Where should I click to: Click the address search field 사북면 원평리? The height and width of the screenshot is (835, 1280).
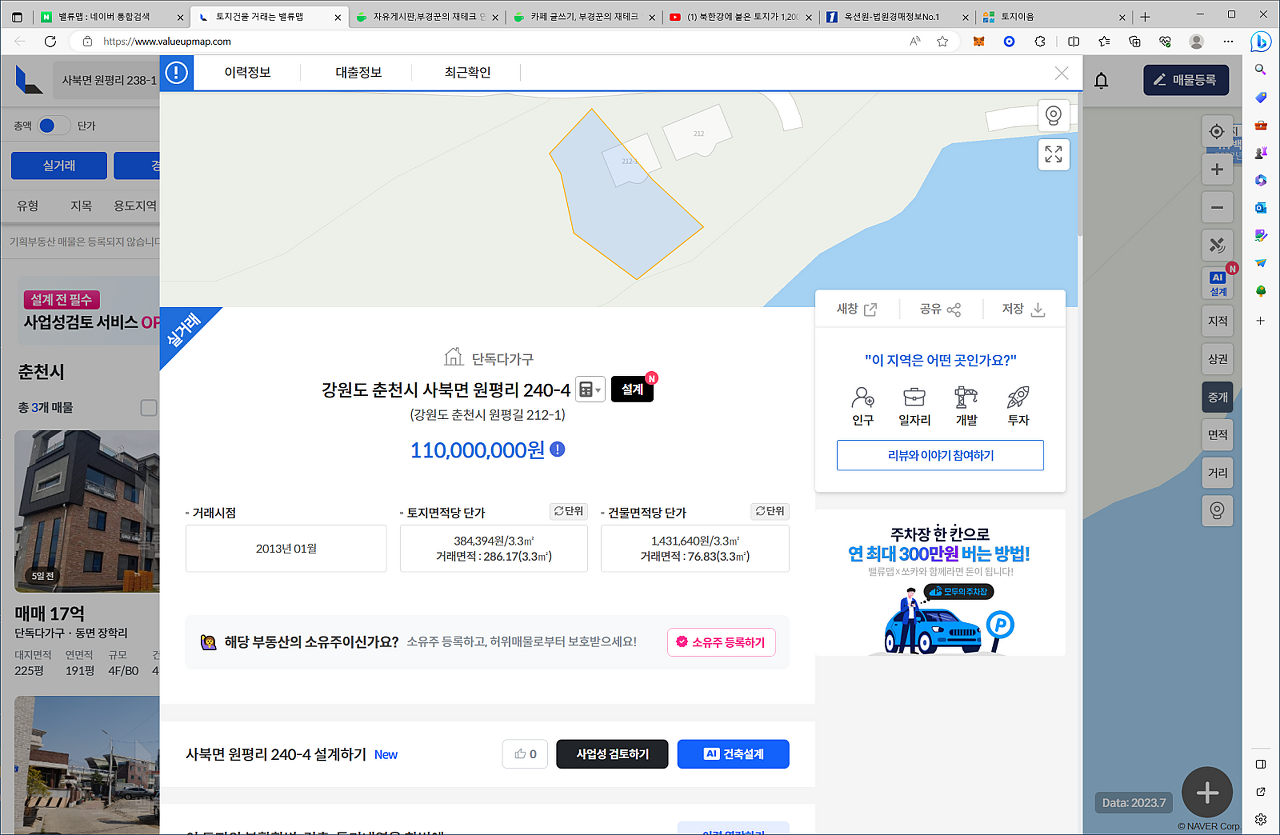click(108, 80)
